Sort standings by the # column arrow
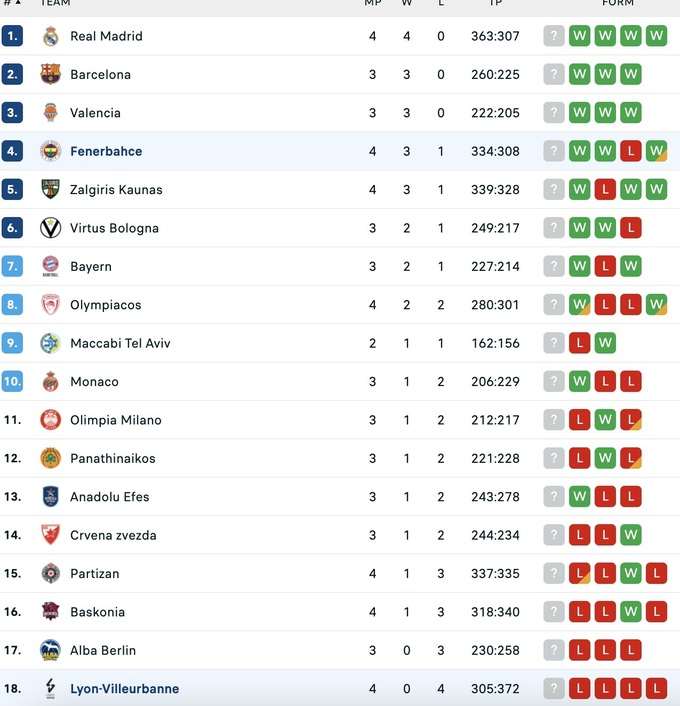 click(18, 3)
